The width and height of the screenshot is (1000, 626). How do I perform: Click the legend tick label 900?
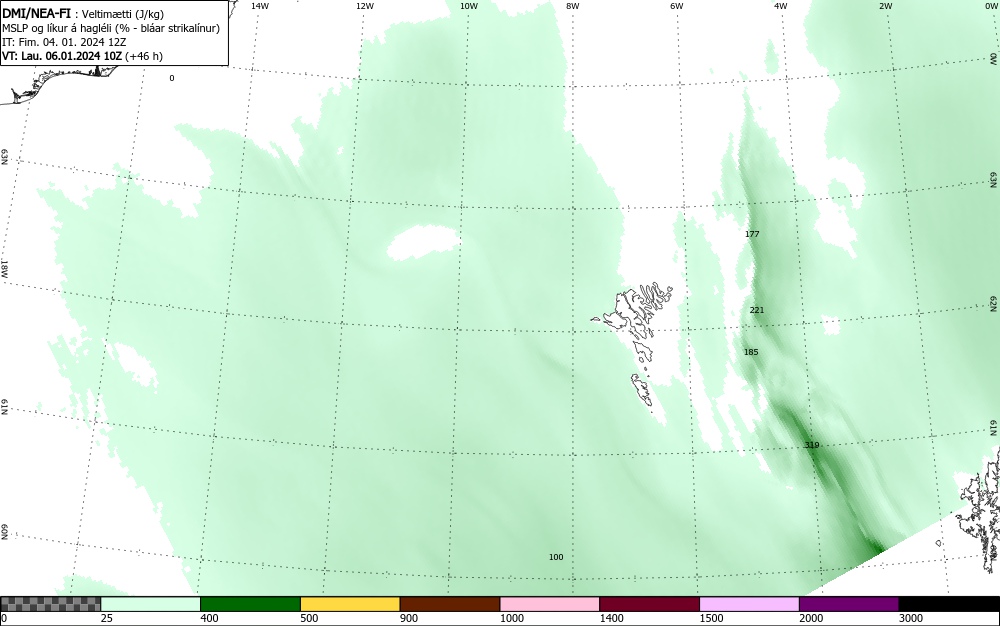point(409,618)
